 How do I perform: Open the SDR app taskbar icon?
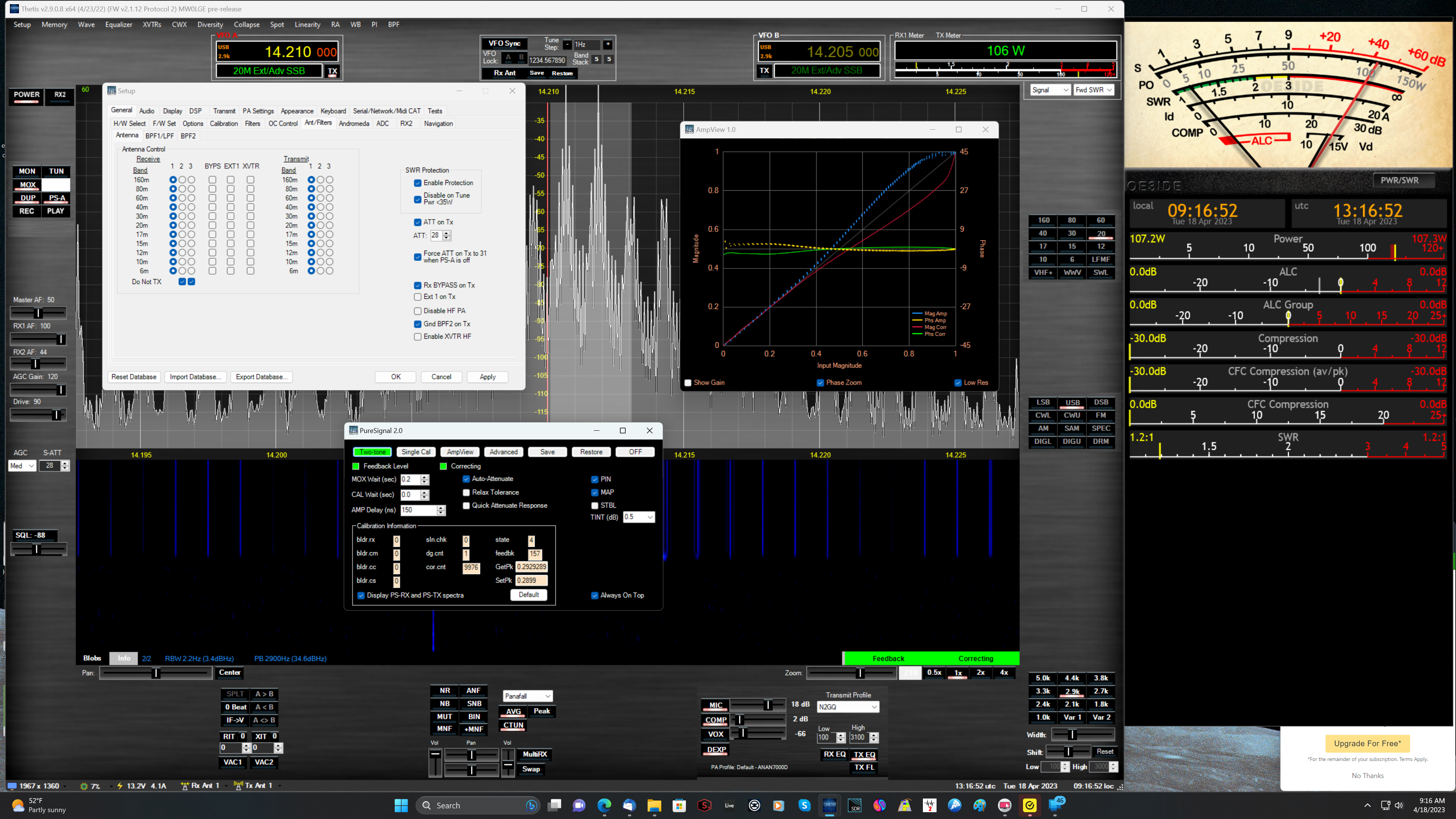point(855,805)
